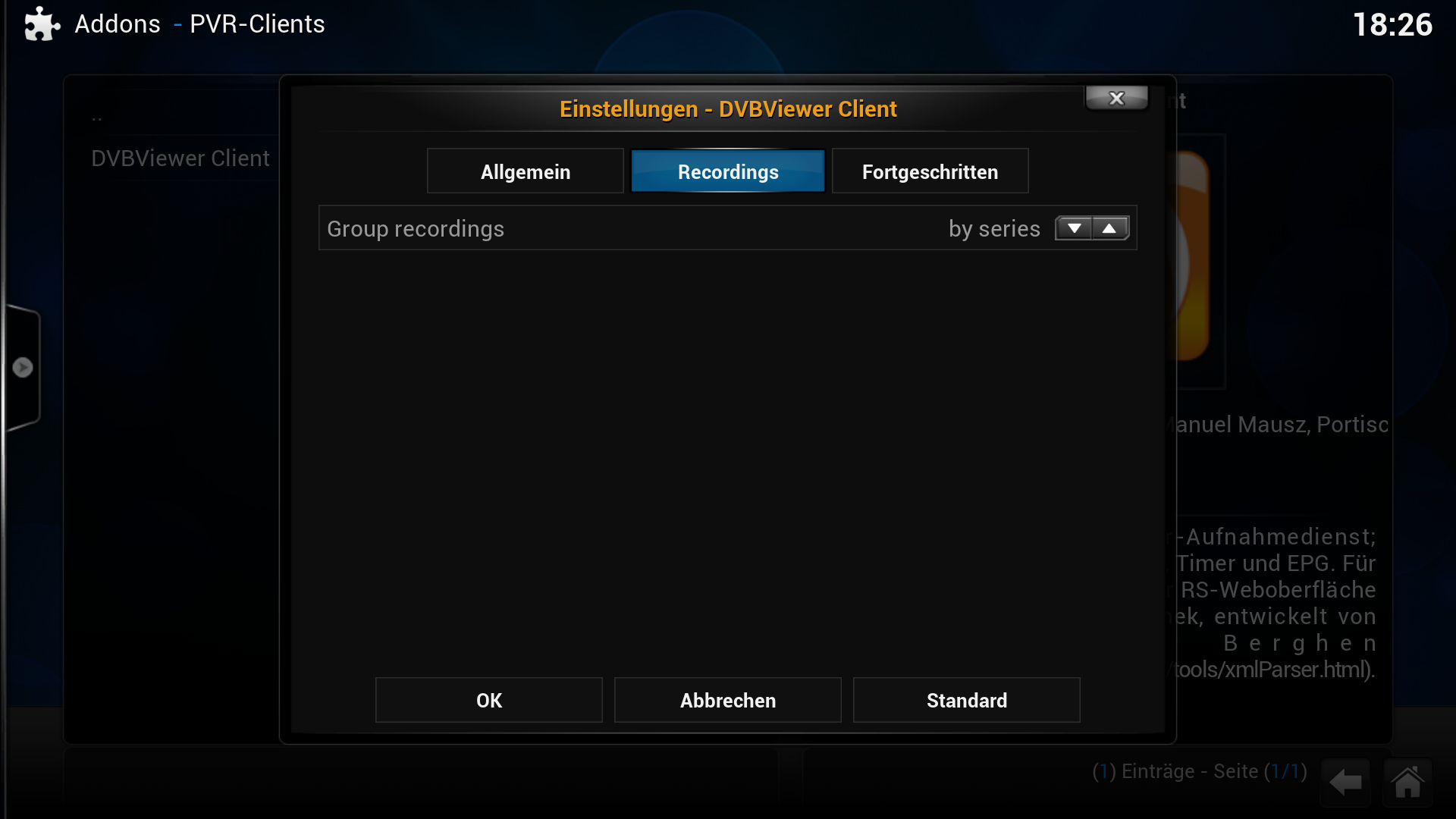Confirm settings with OK
The height and width of the screenshot is (819, 1456).
489,700
